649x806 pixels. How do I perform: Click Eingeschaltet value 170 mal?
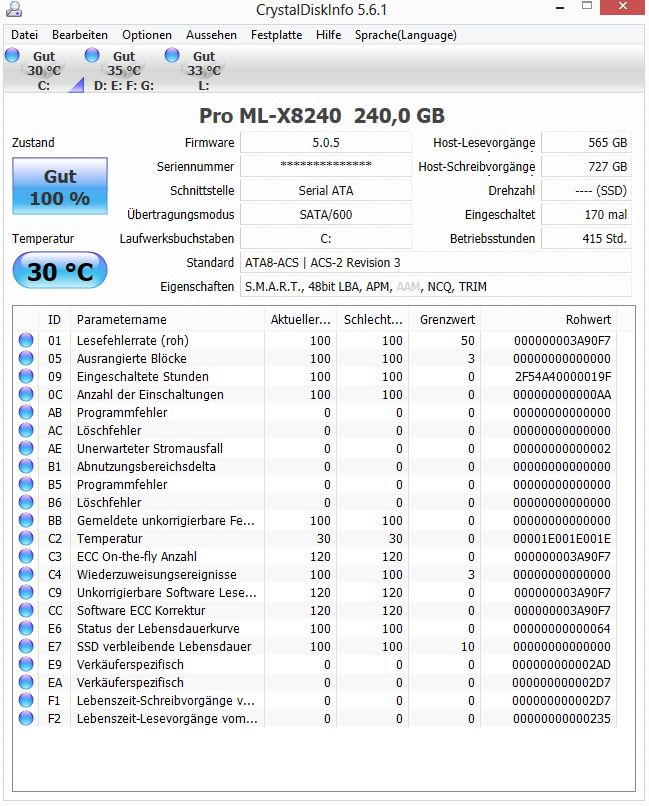tap(586, 214)
